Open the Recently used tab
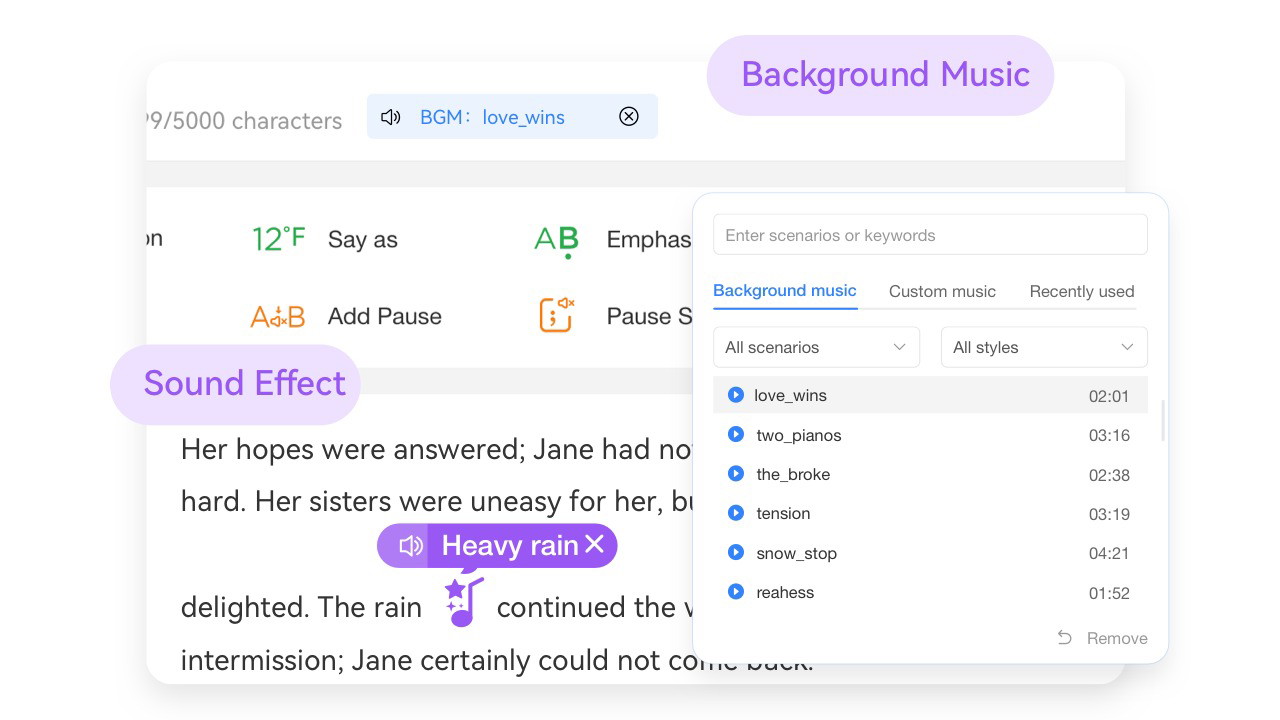1280x720 pixels. pos(1081,292)
